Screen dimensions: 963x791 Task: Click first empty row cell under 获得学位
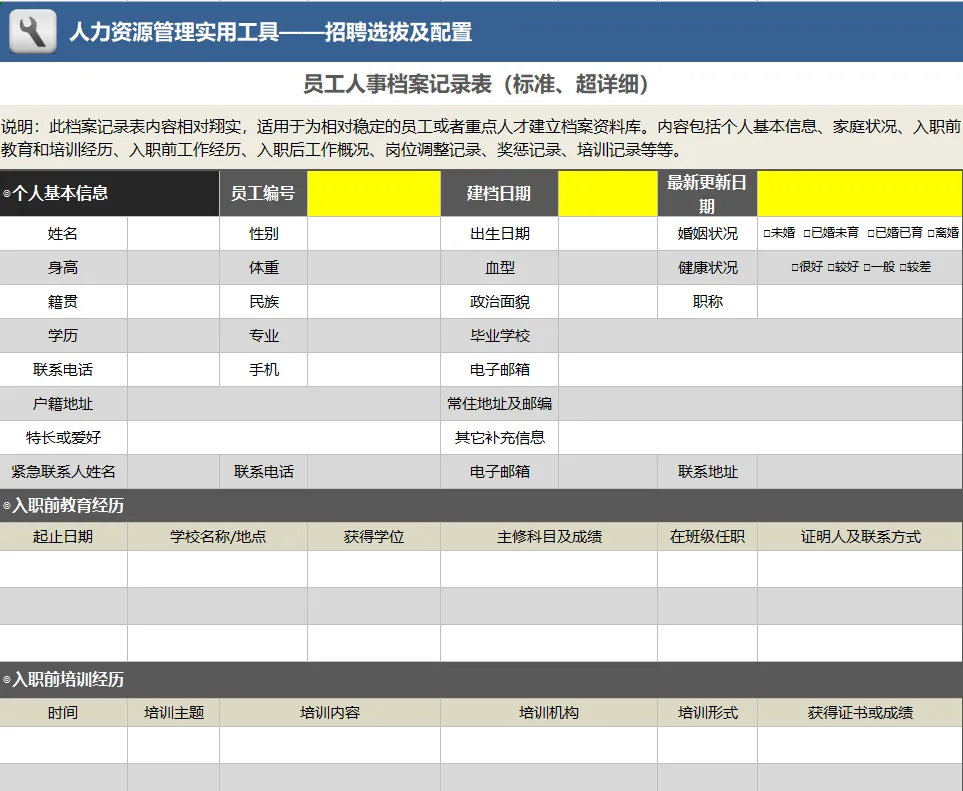pos(374,569)
